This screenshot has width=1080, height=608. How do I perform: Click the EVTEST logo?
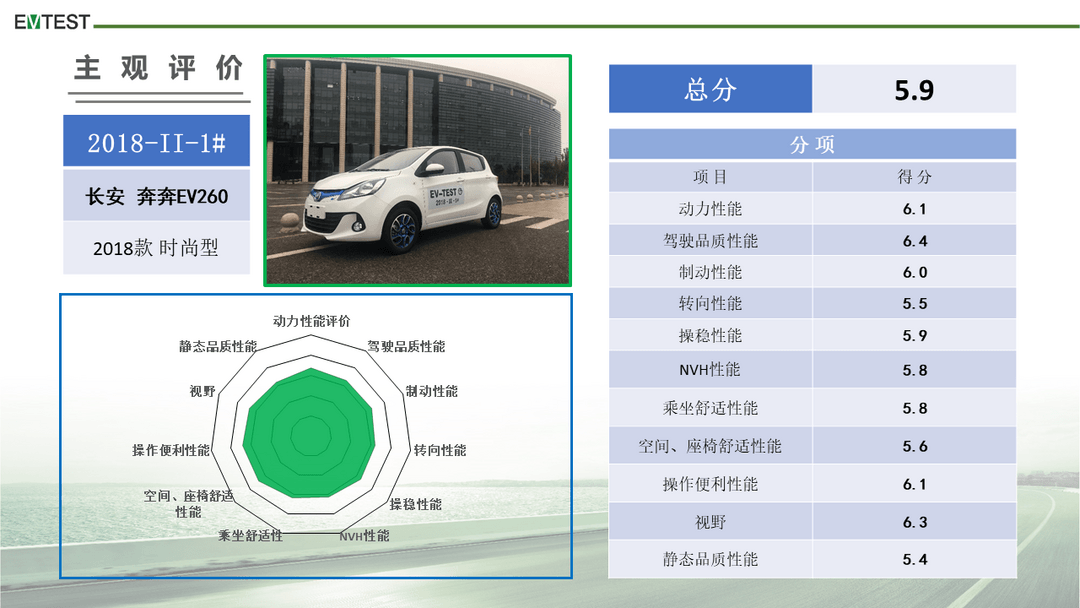(52, 22)
